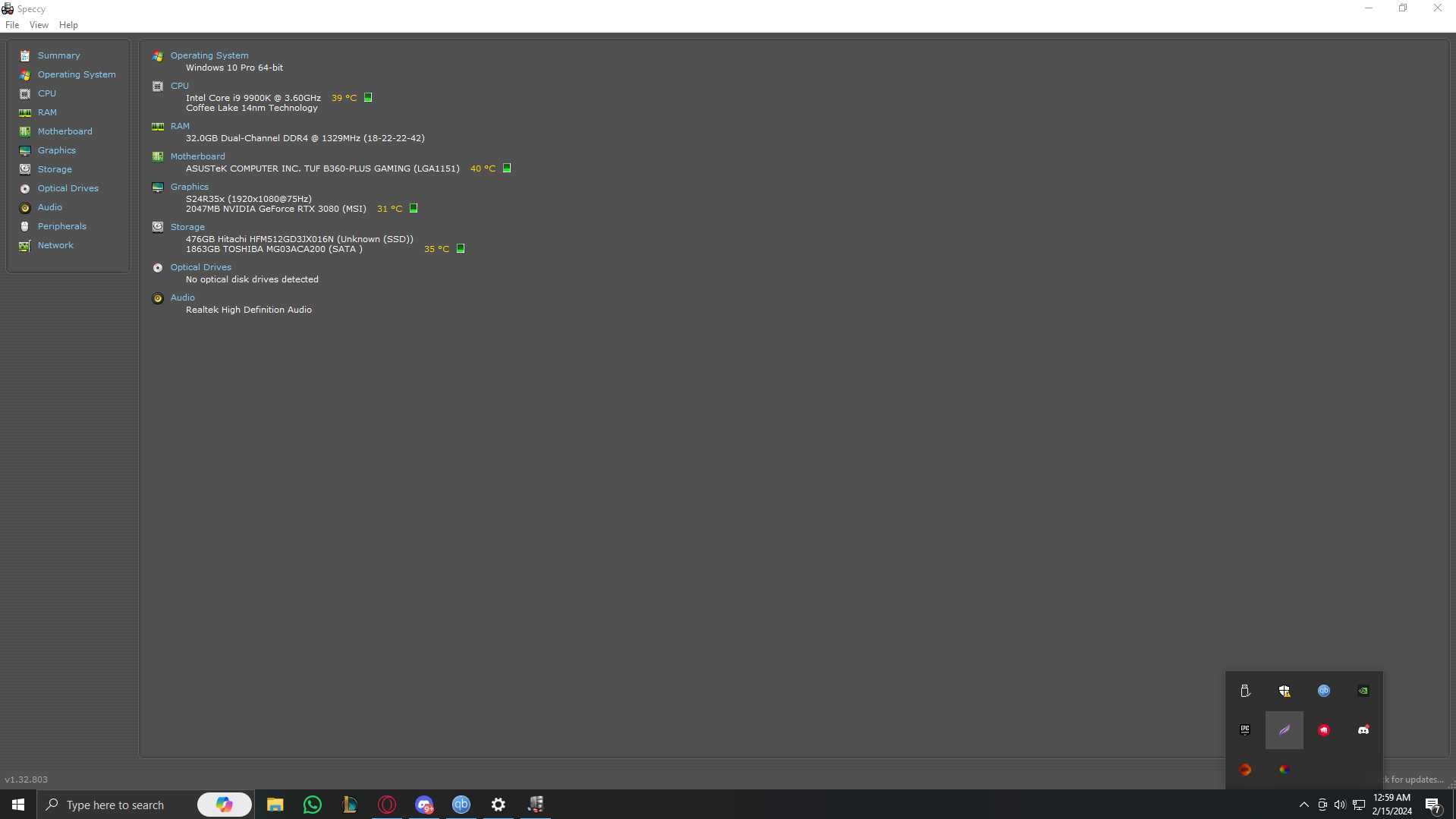Click the check for updates link

tap(1413, 780)
